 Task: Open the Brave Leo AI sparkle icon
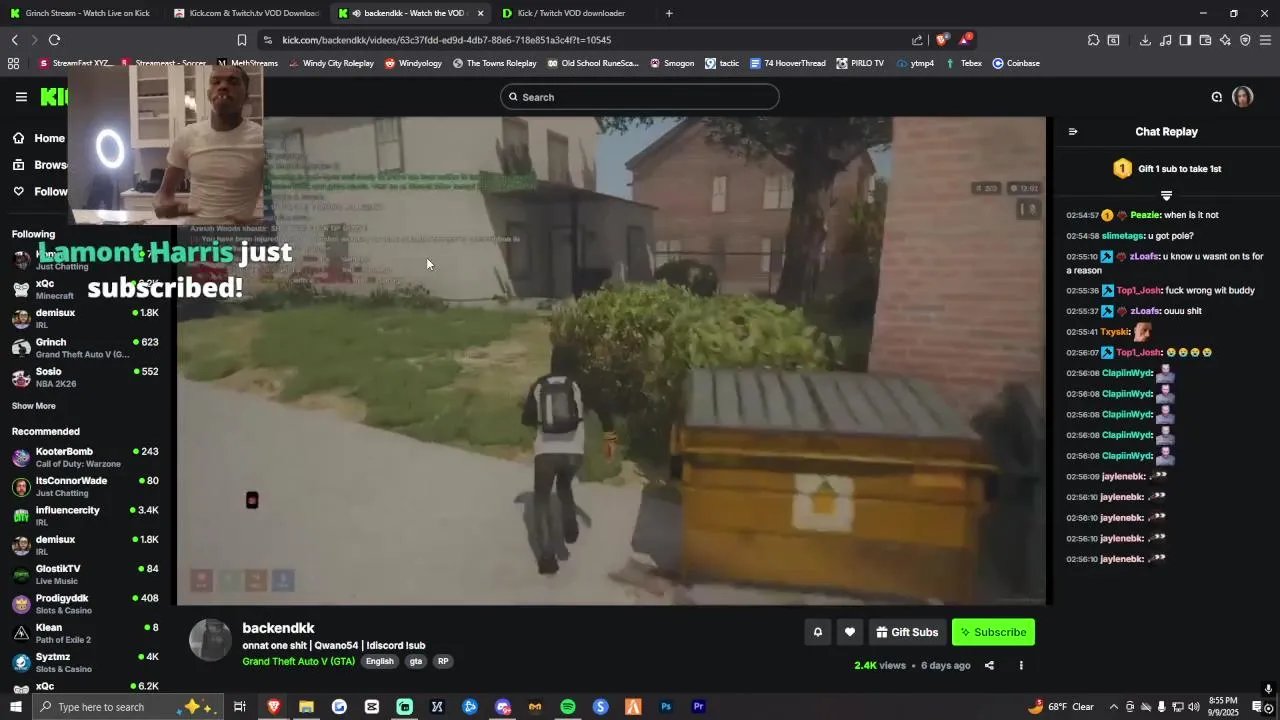point(1225,40)
